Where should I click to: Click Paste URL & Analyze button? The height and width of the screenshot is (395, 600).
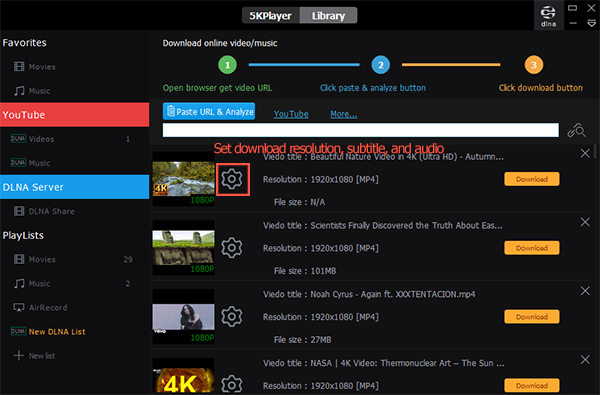[209, 111]
